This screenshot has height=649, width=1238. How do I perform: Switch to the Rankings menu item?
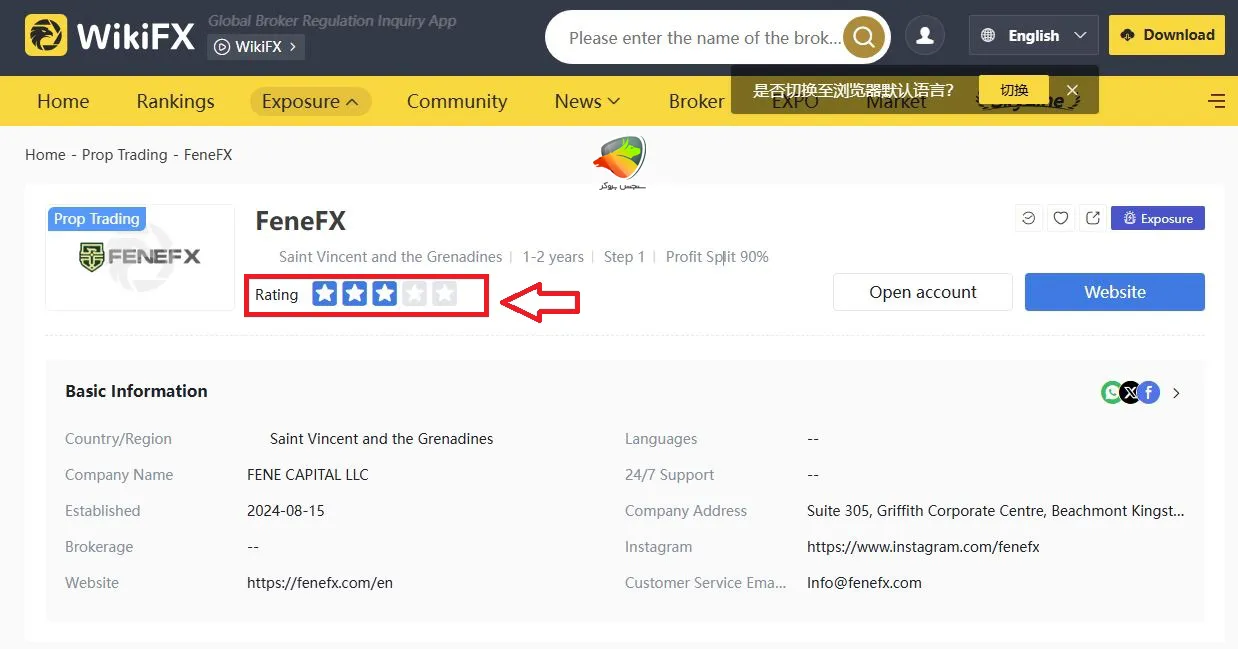(x=174, y=101)
